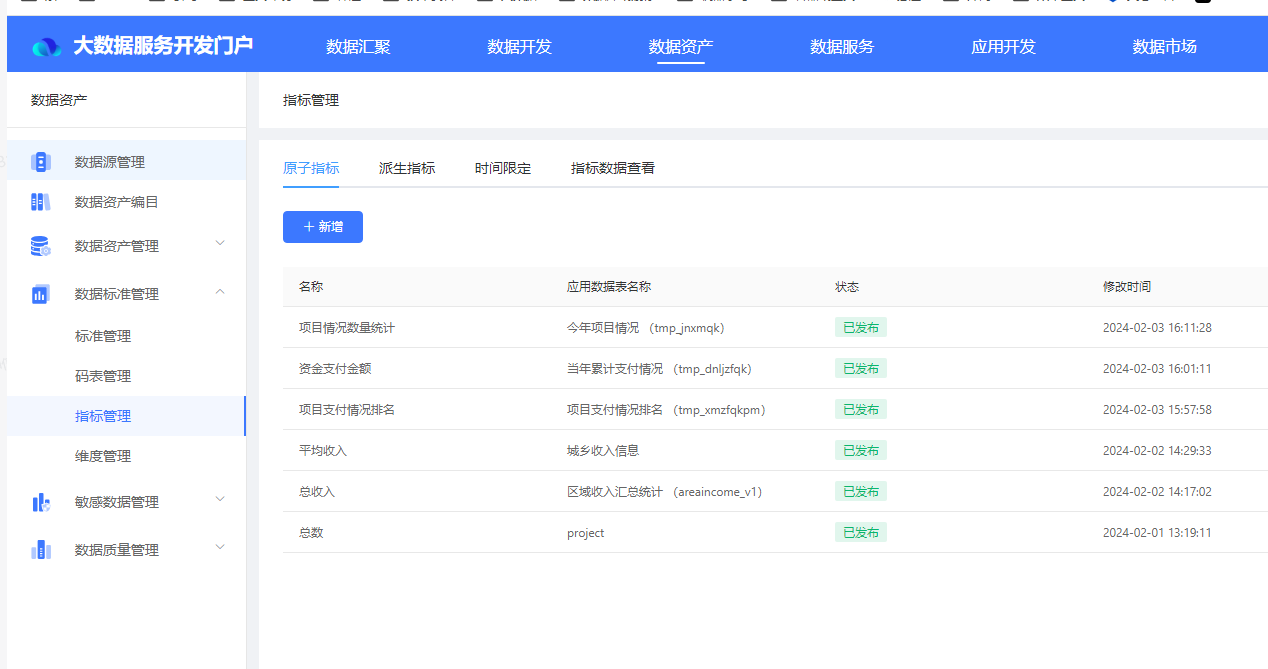This screenshot has height=669, width=1268.
Task: Expand the 数据质量管理 chevron
Action: coord(221,547)
